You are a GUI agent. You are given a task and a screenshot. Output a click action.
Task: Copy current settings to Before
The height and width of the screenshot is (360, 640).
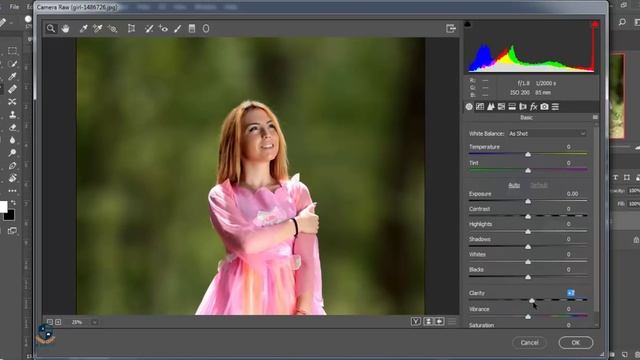(440, 322)
